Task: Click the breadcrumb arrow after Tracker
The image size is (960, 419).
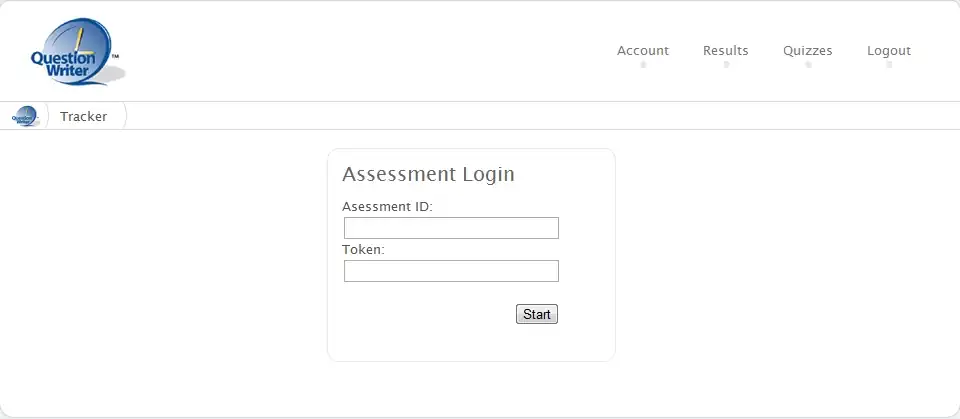Action: (124, 116)
